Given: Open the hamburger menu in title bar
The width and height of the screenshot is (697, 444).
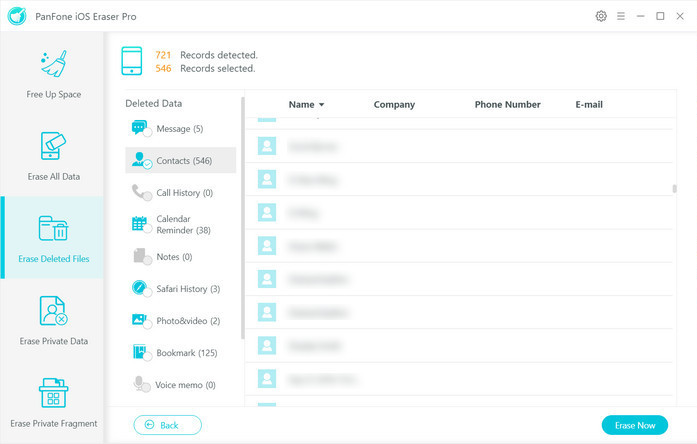Looking at the screenshot, I should tap(621, 16).
